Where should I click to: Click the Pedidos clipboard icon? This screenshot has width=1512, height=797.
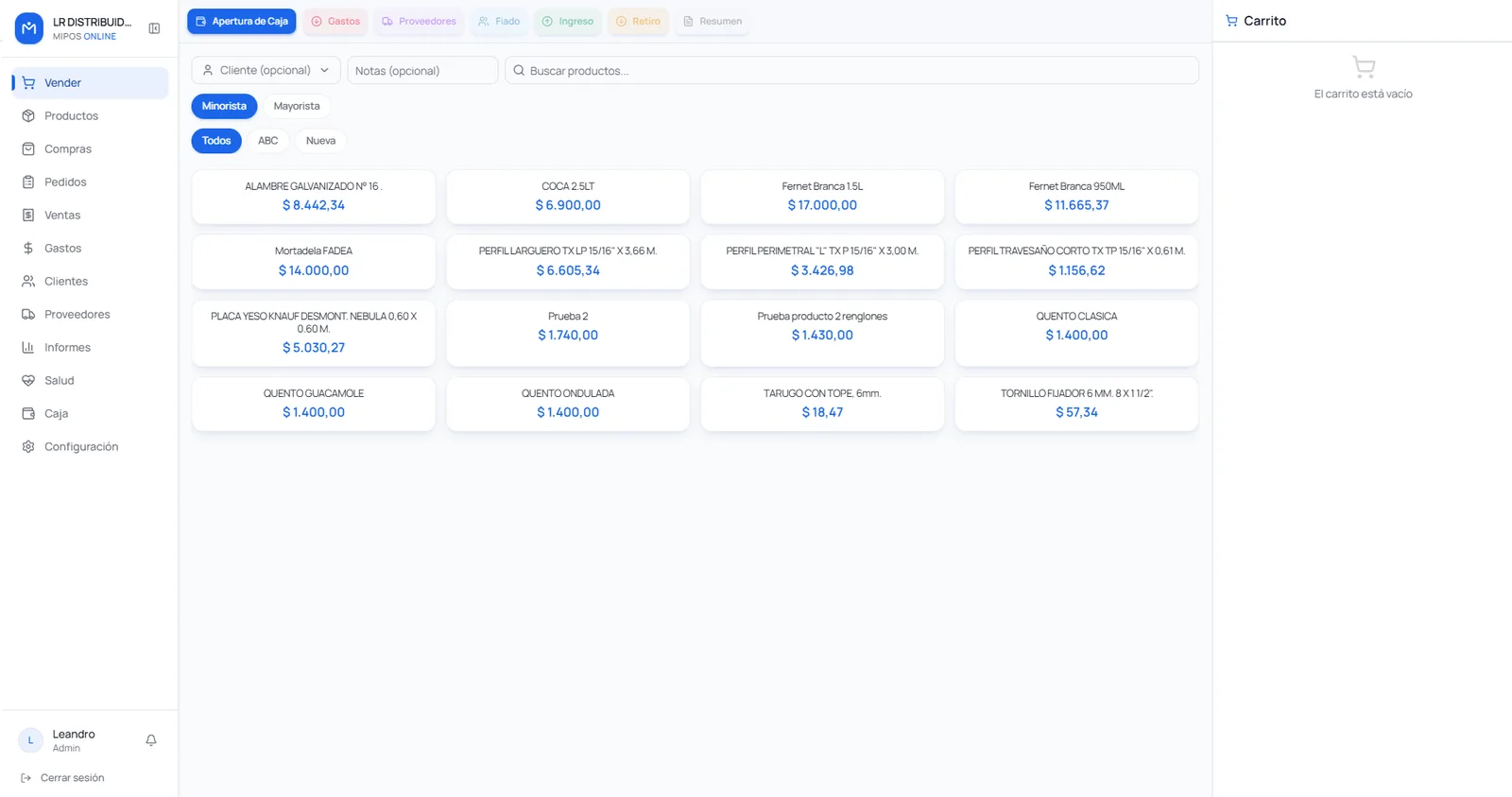28,182
